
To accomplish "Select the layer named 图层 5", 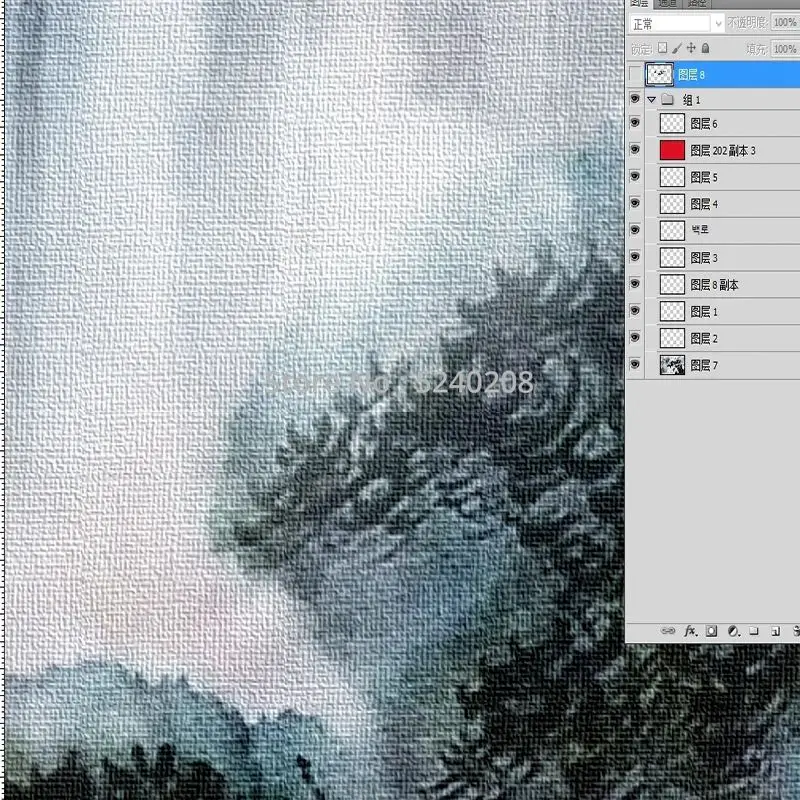I will 704,177.
